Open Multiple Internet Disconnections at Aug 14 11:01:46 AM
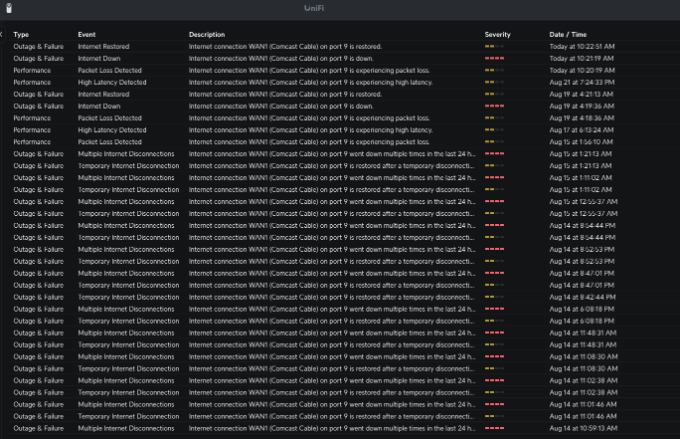The image size is (680, 439). click(126, 404)
